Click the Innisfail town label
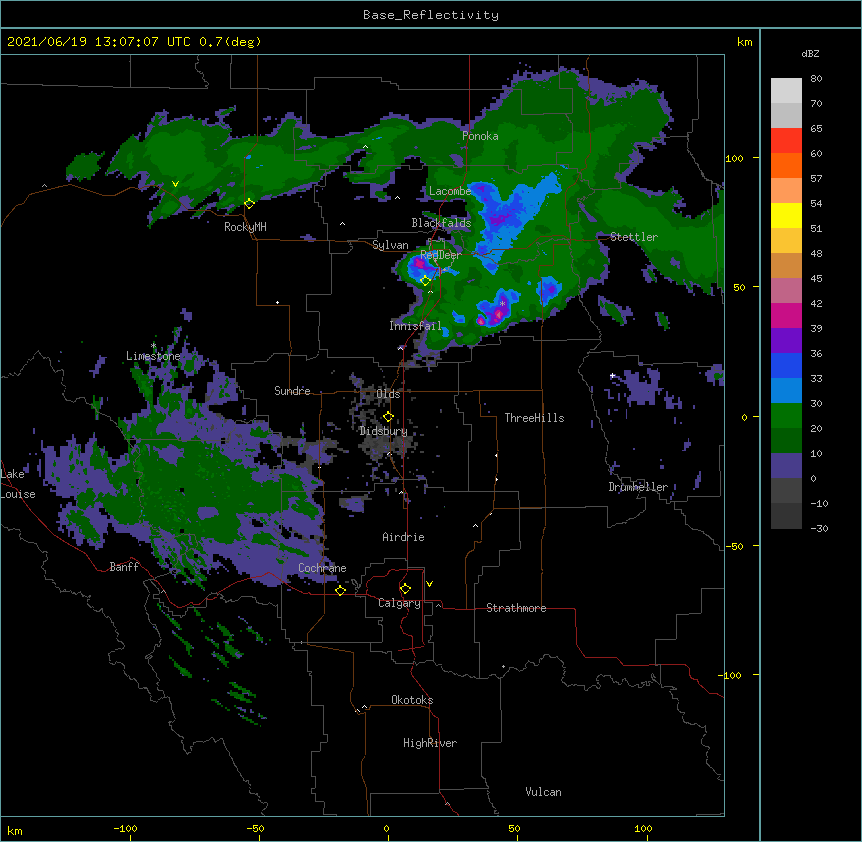The image size is (862, 842). 415,326
